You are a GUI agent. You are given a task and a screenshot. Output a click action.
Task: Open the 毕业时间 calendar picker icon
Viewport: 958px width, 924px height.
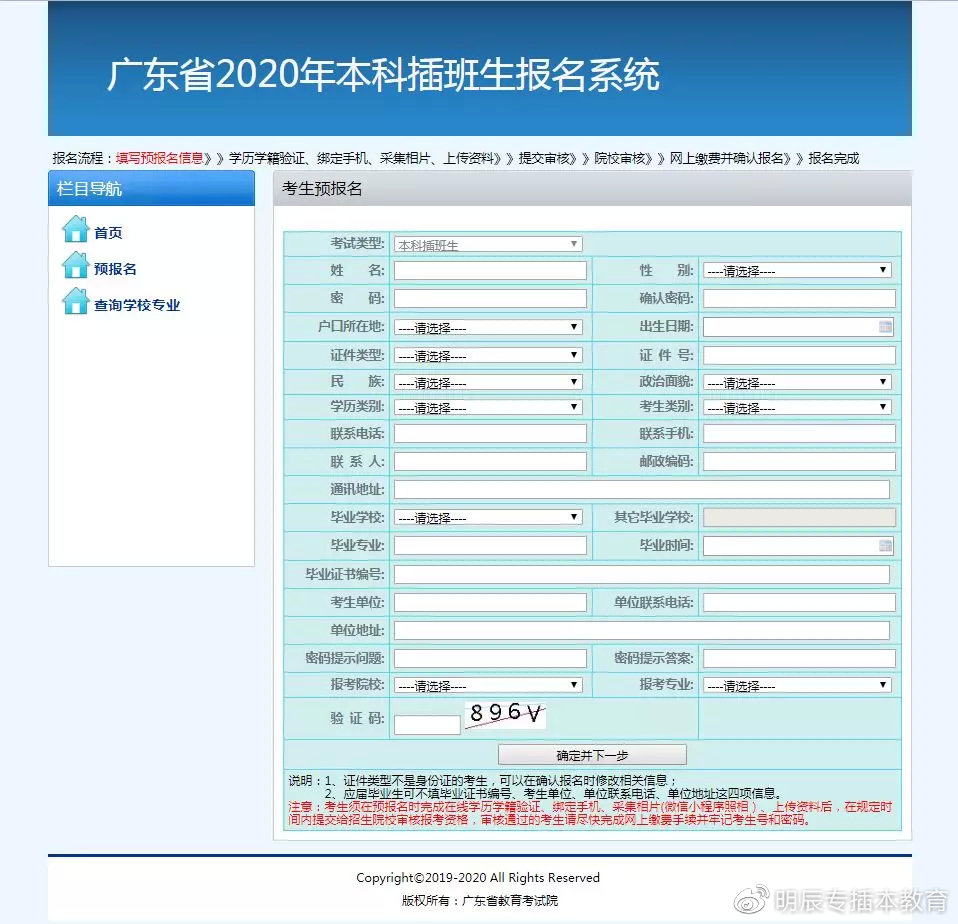click(x=884, y=544)
